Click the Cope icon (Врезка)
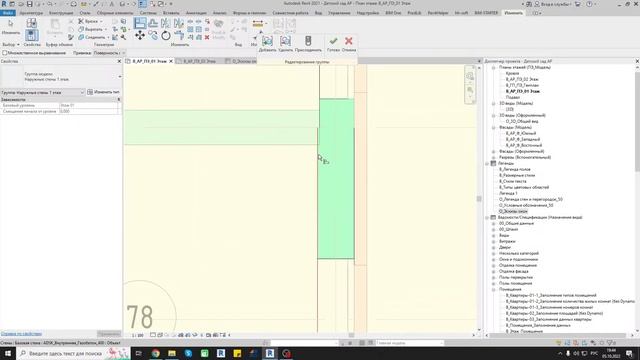Screen dimensions: 640x360 pos(81,21)
